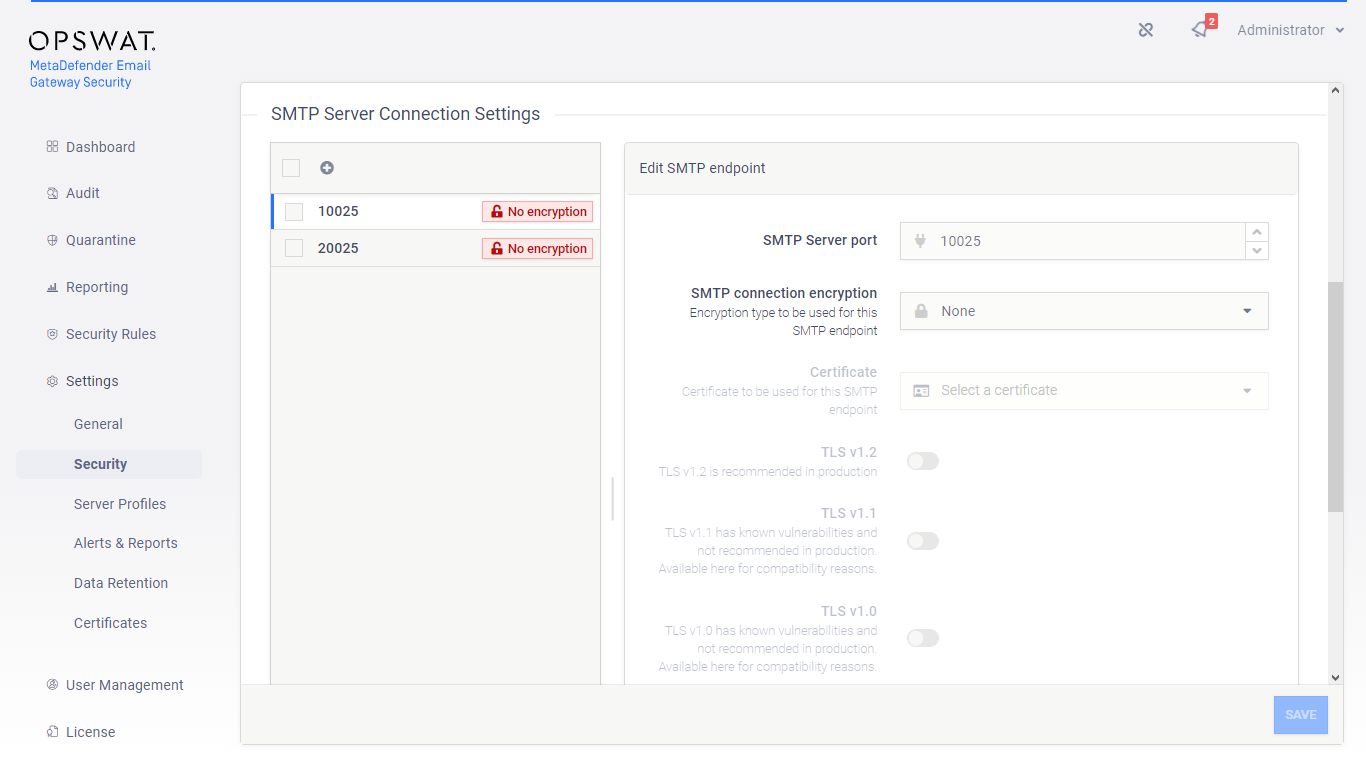Click ID card icon in certificate dropdown
The image size is (1366, 768).
pyautogui.click(x=921, y=391)
